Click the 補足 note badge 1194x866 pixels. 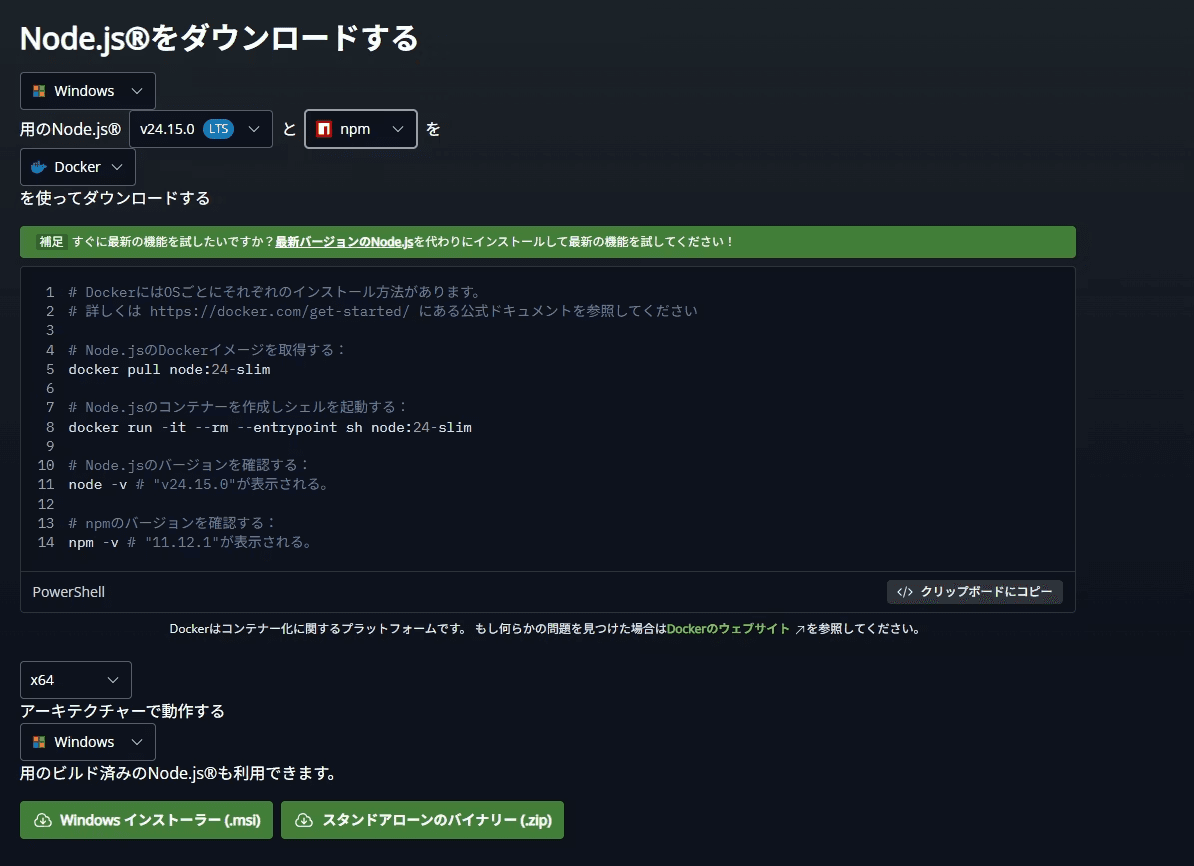pos(52,241)
